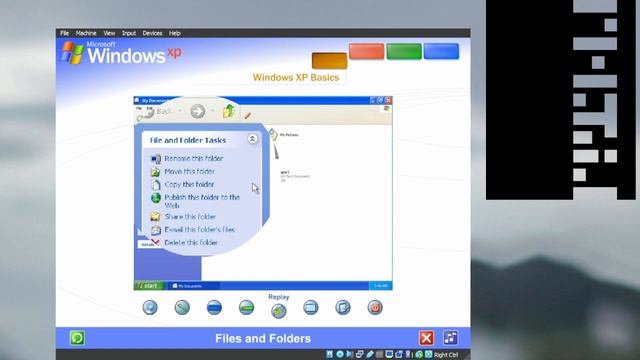Click the third round button with blue window
The width and height of the screenshot is (640, 360).
pos(214,307)
